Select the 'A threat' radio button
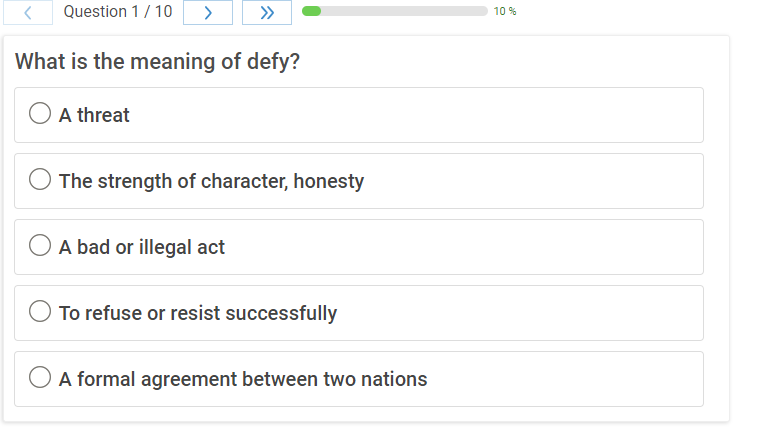 [40, 114]
